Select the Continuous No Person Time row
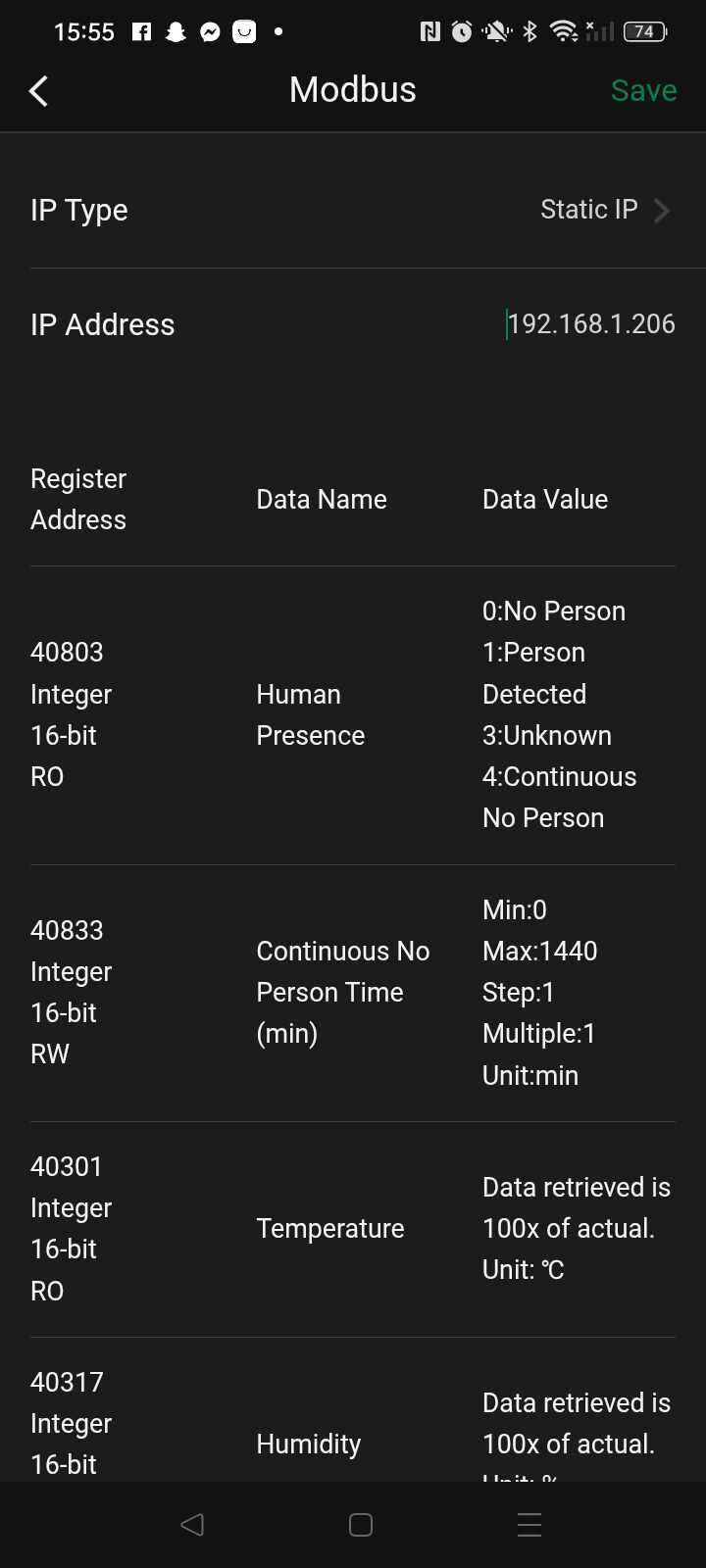 pyautogui.click(x=353, y=993)
